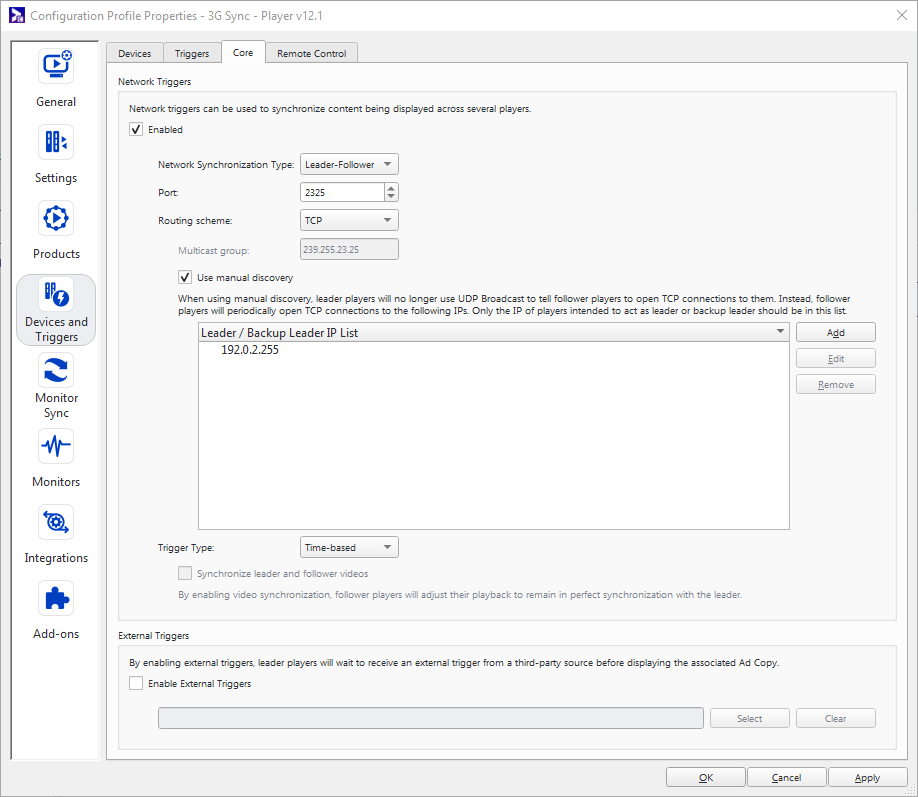Open the Add-ons puzzle icon
The width and height of the screenshot is (918, 797).
(56, 598)
